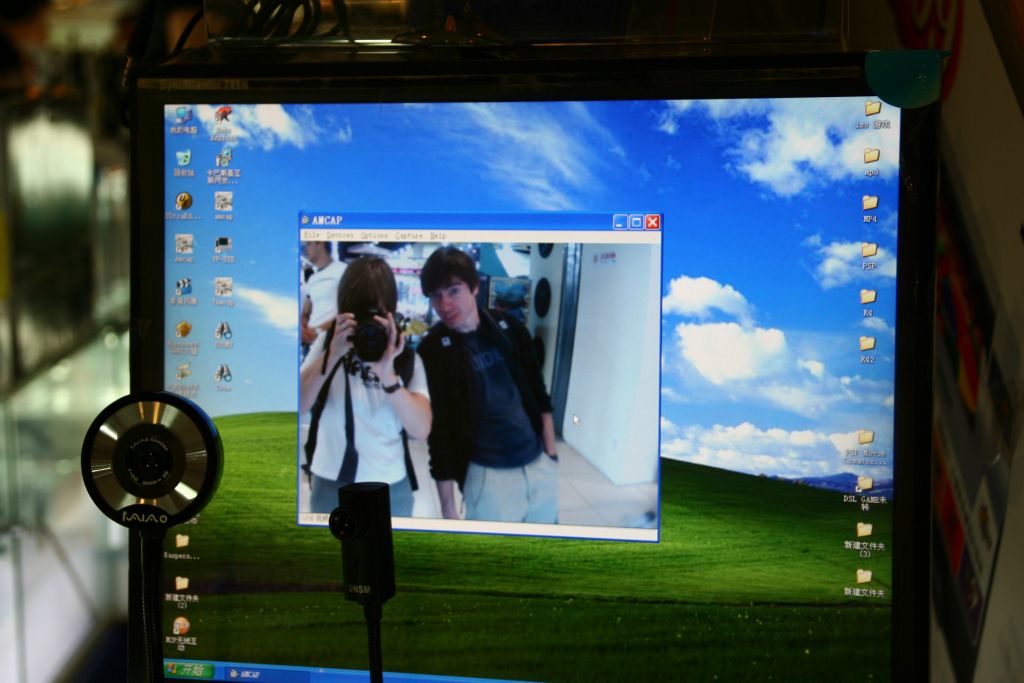
Task: Open the Help menu in AMCAP
Action: (438, 236)
